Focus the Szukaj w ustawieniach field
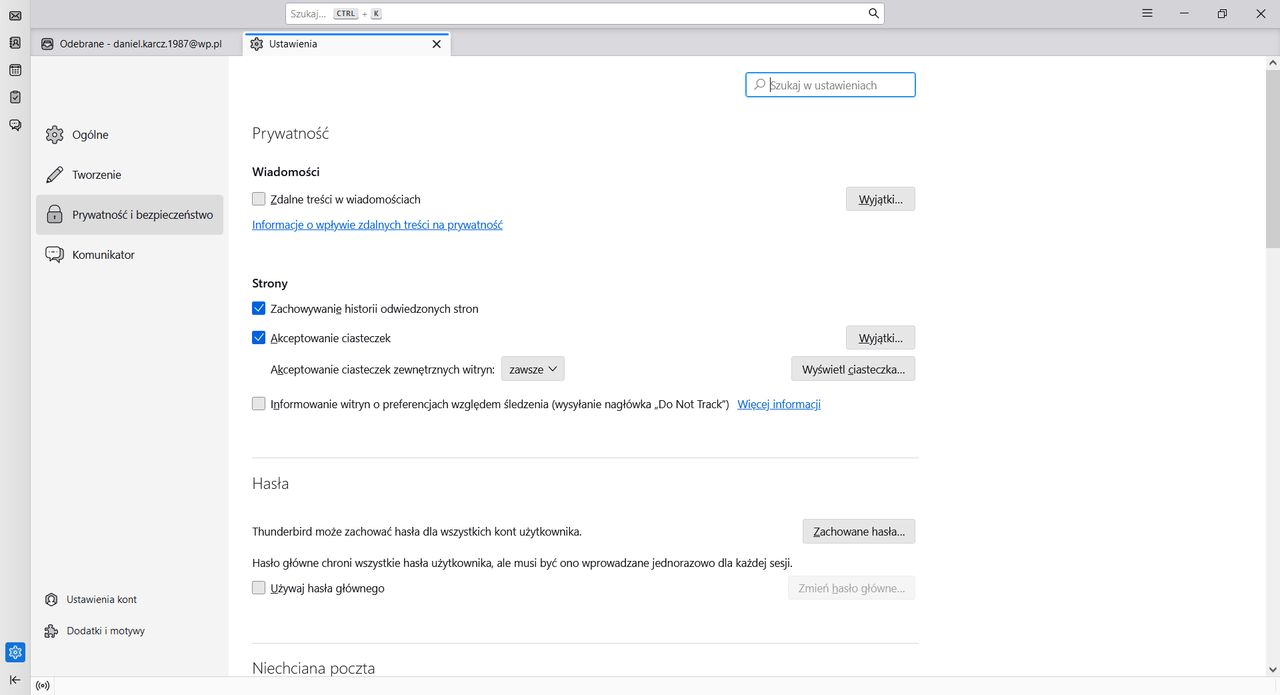This screenshot has width=1280, height=695. [830, 85]
